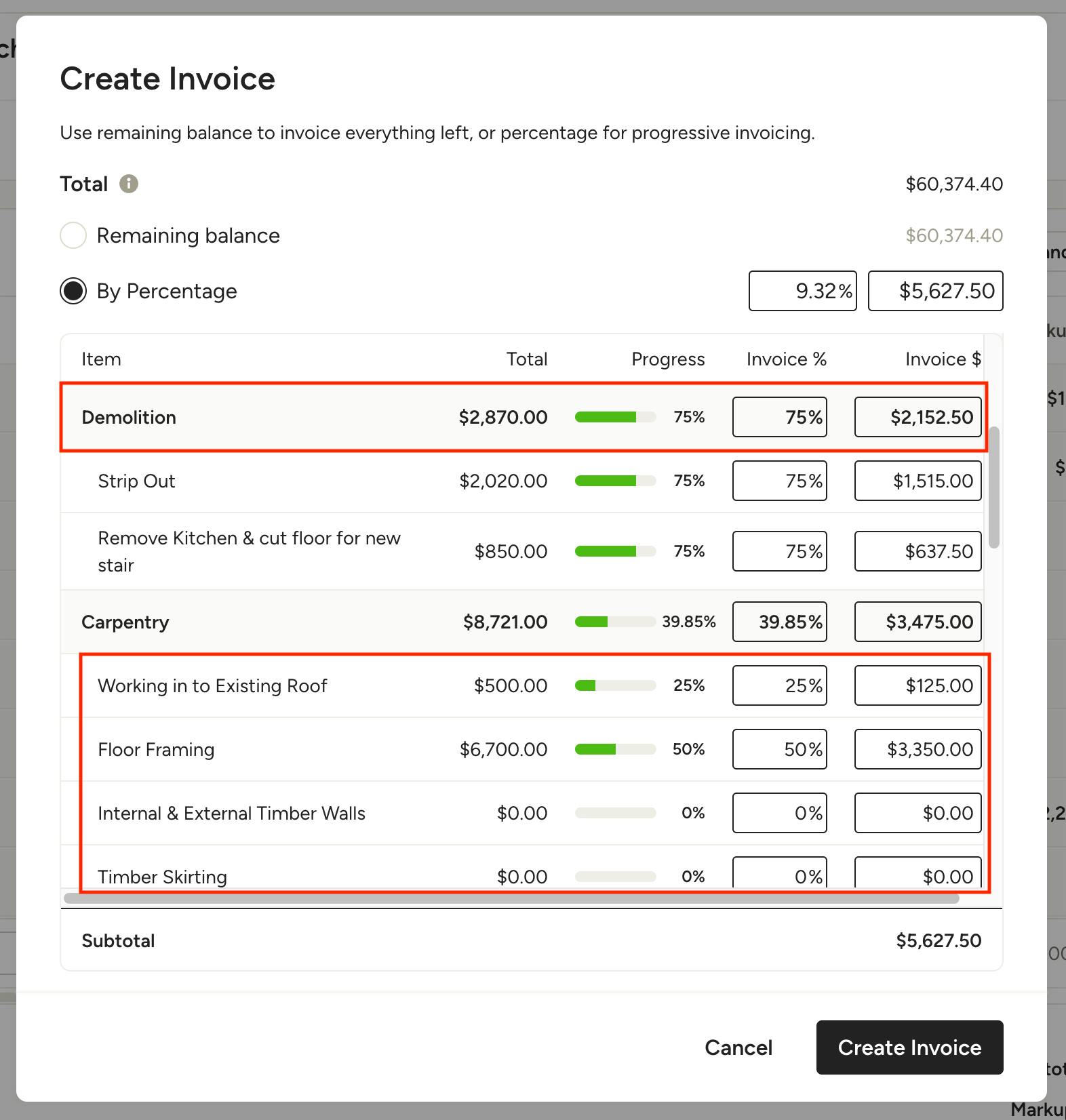
Task: Edit the overall 9.32% percentage field
Action: point(803,291)
